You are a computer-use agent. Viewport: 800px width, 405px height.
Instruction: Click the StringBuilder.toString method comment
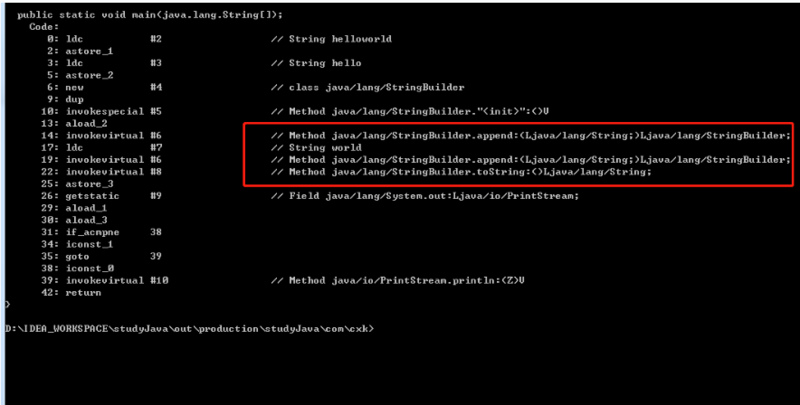460,171
